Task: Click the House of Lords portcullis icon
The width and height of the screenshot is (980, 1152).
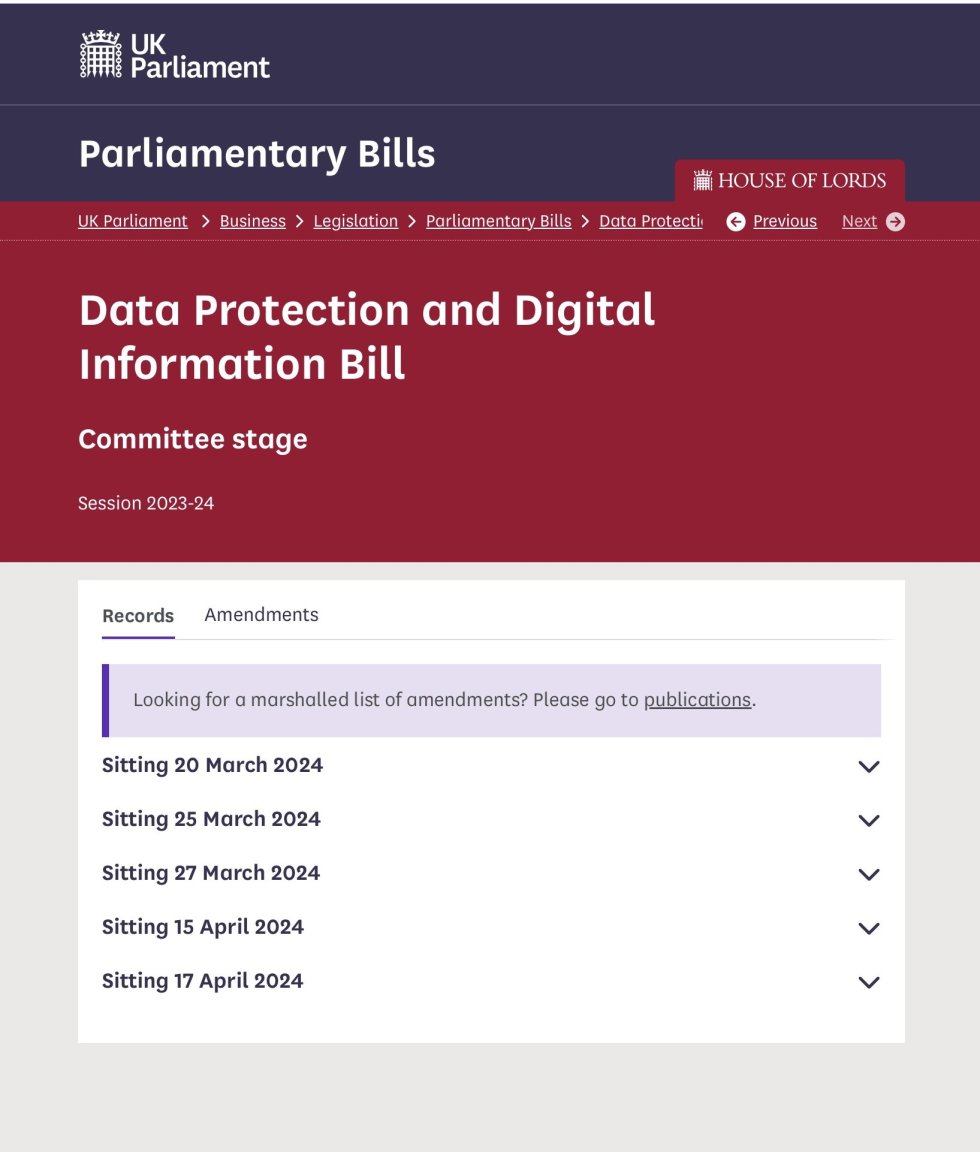Action: [702, 180]
